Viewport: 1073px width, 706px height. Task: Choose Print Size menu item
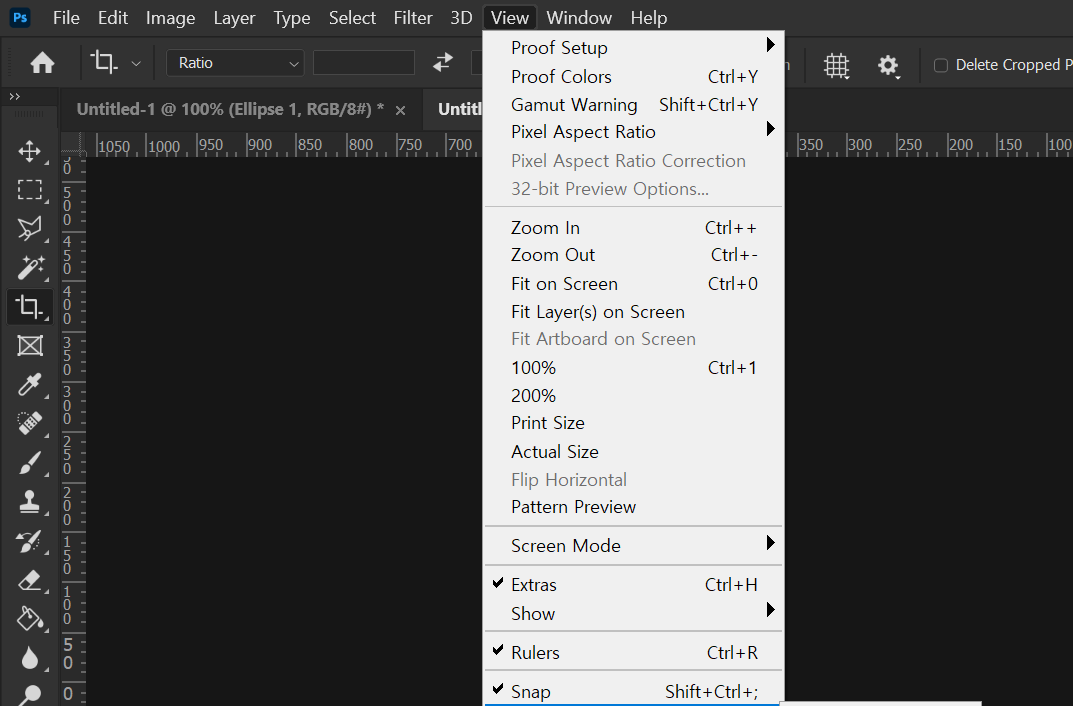[634, 423]
